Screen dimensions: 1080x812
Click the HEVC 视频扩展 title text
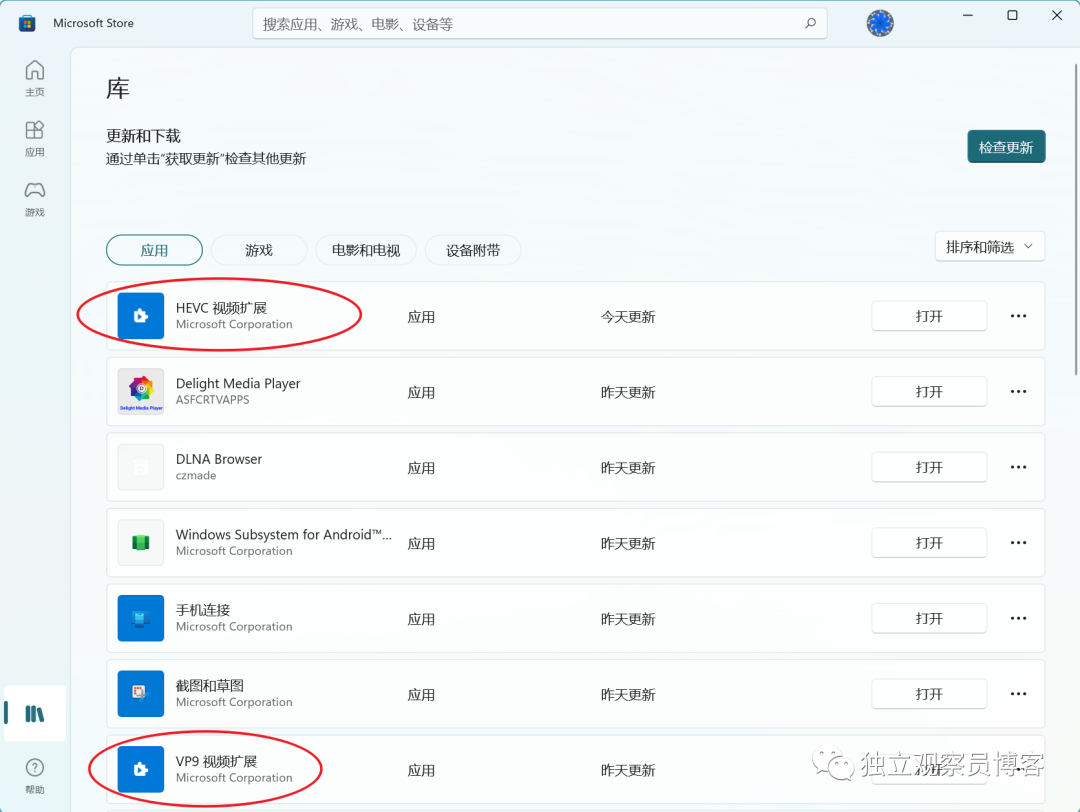pos(221,308)
